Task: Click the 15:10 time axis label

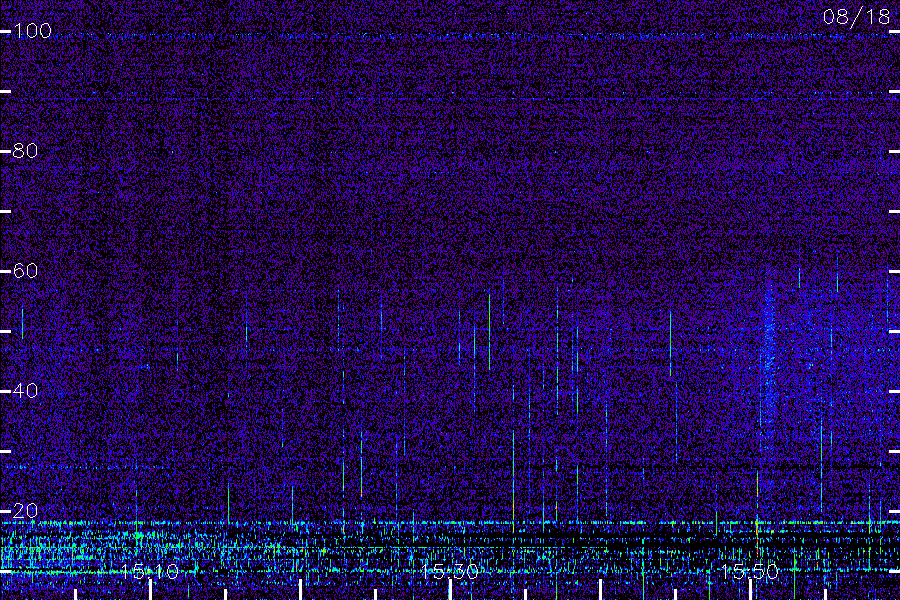Action: [x=150, y=571]
